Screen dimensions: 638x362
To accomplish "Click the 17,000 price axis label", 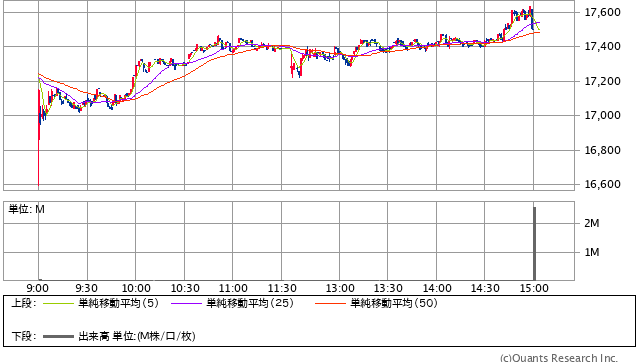I will 603,116.
